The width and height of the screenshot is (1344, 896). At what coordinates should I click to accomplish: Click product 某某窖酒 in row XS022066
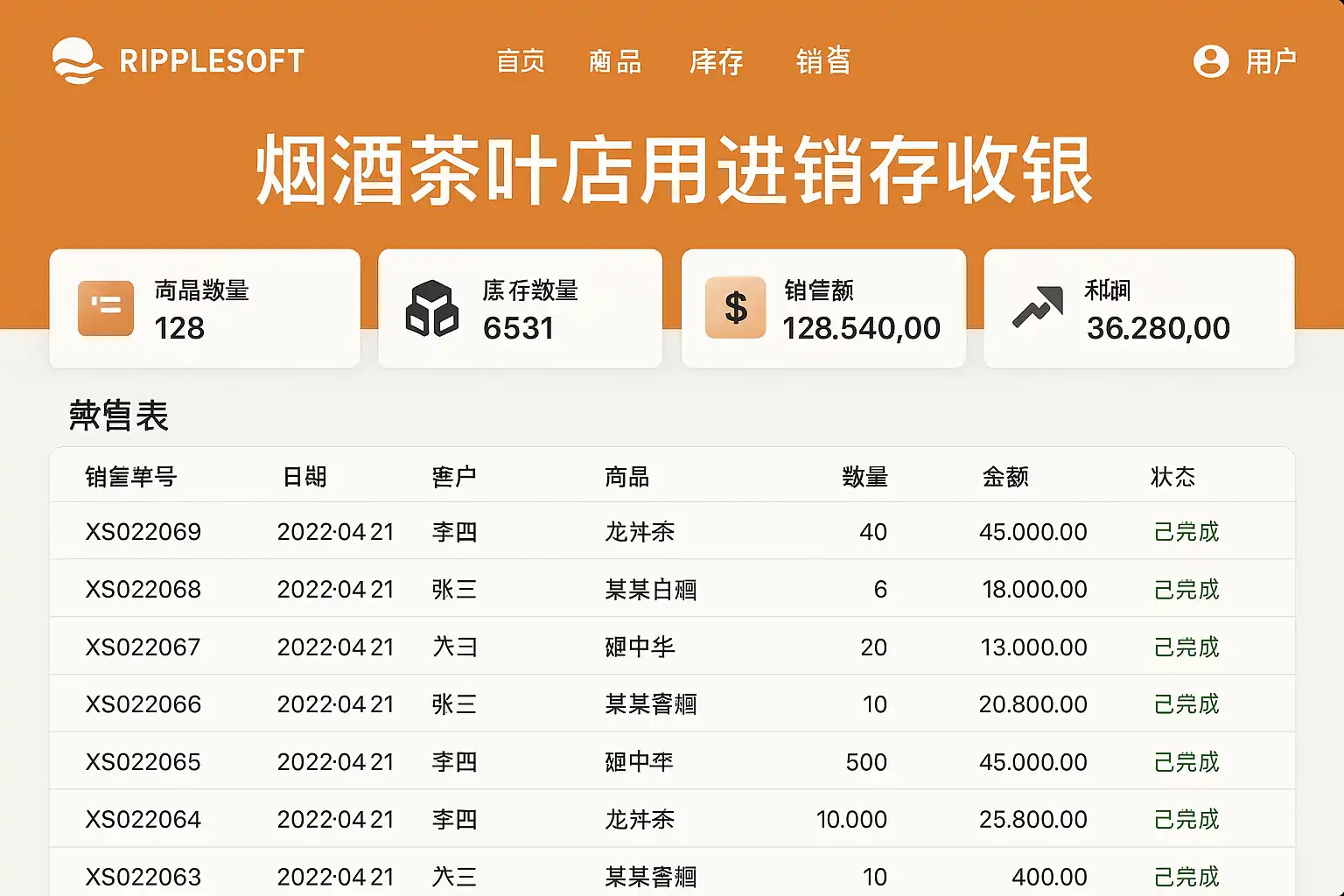pyautogui.click(x=651, y=704)
